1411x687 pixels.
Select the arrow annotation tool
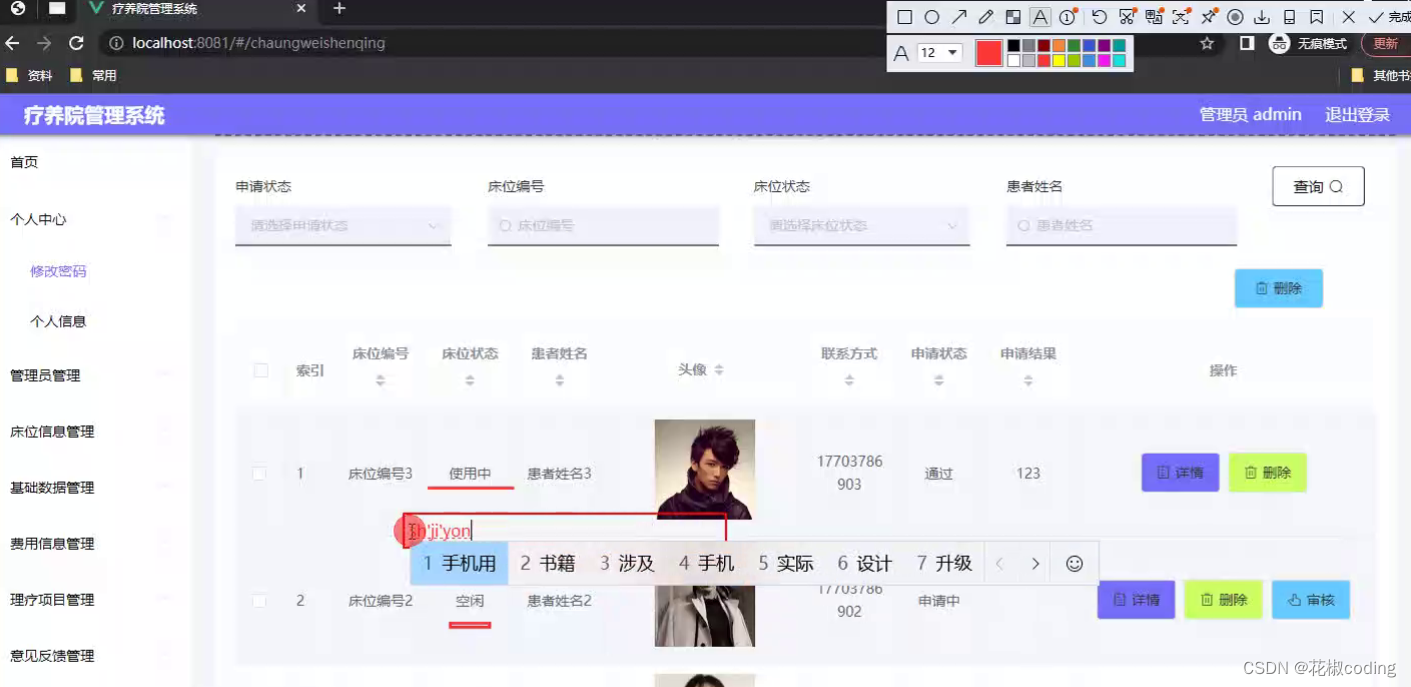tap(959, 17)
